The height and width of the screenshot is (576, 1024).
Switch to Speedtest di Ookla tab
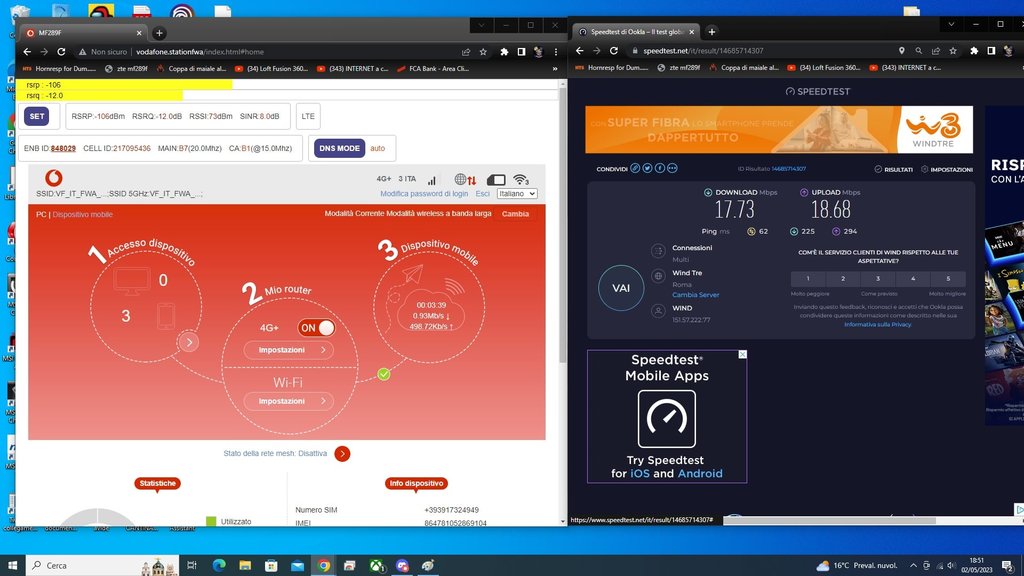tap(637, 31)
